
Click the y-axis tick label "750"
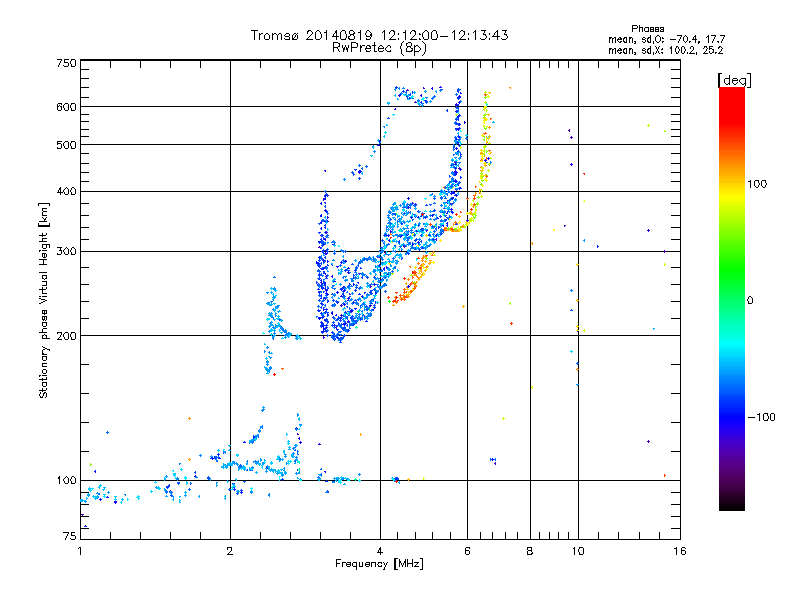67,63
